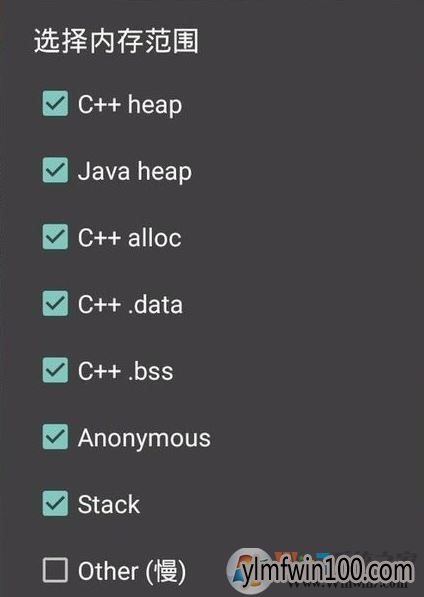The width and height of the screenshot is (424, 597).
Task: Click the '(慢)' slow indicator text
Action: tap(166, 571)
